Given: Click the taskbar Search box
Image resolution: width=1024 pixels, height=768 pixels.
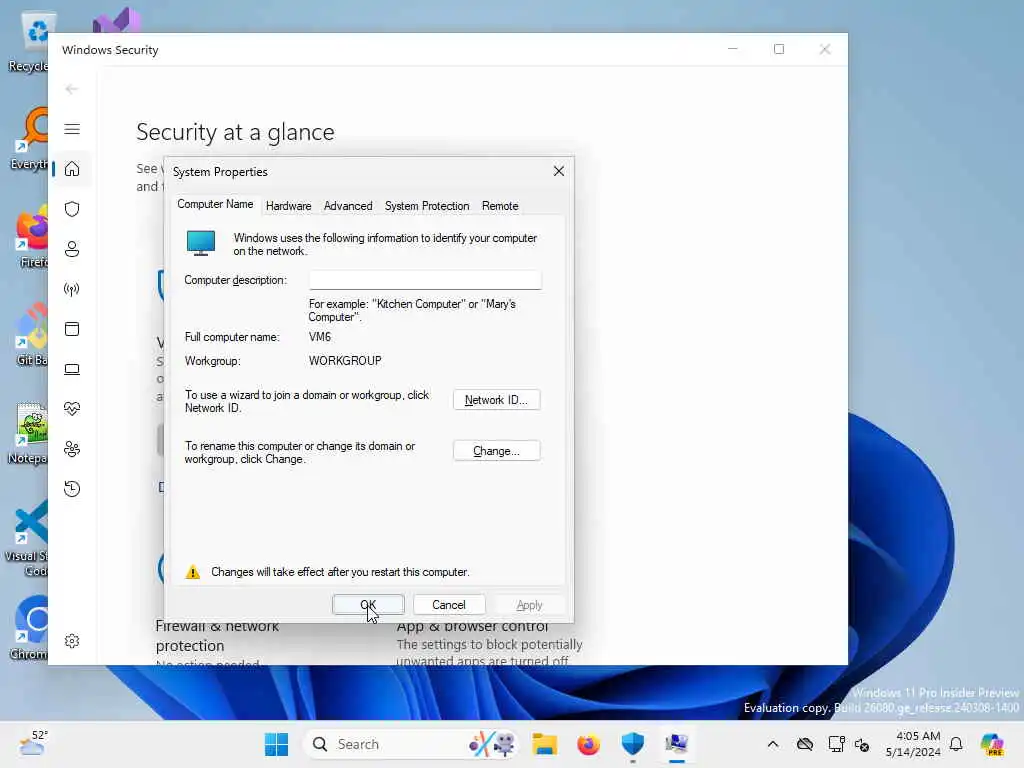Looking at the screenshot, I should coord(411,744).
